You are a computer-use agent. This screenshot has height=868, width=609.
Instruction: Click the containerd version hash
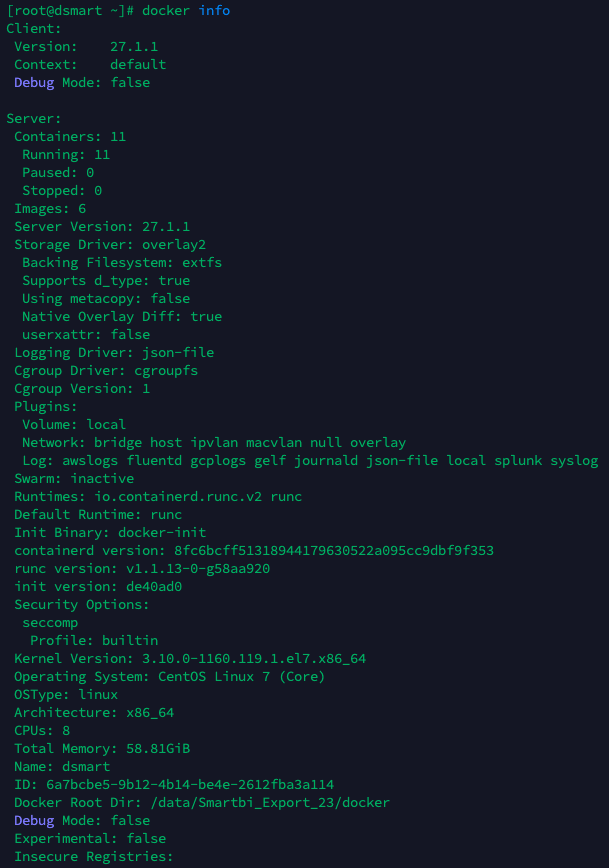click(x=334, y=550)
